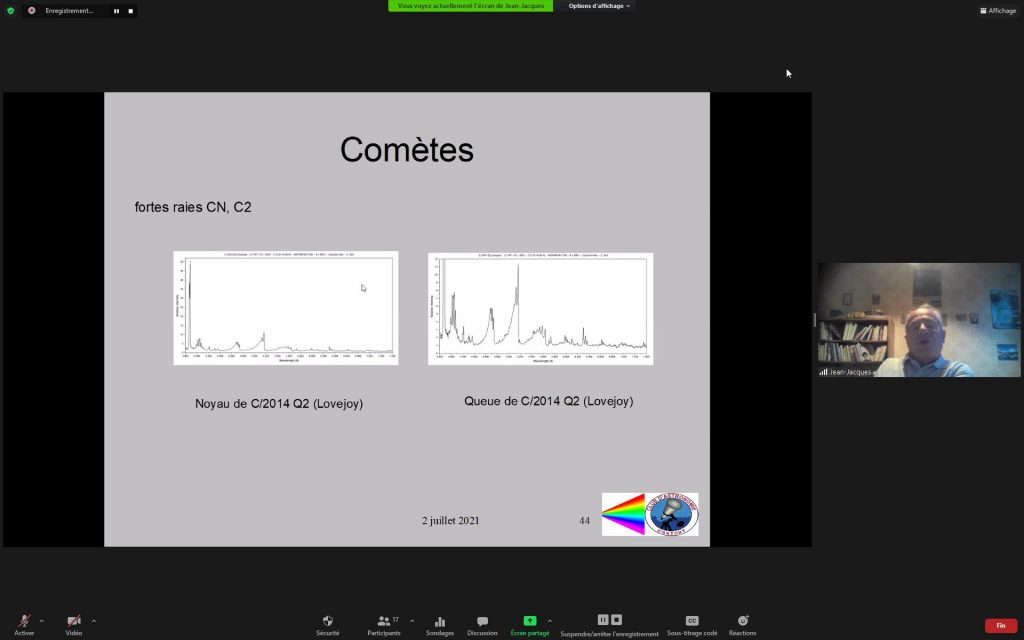Expand the arrow next to Participants
1024x640 pixels.
coord(411,621)
